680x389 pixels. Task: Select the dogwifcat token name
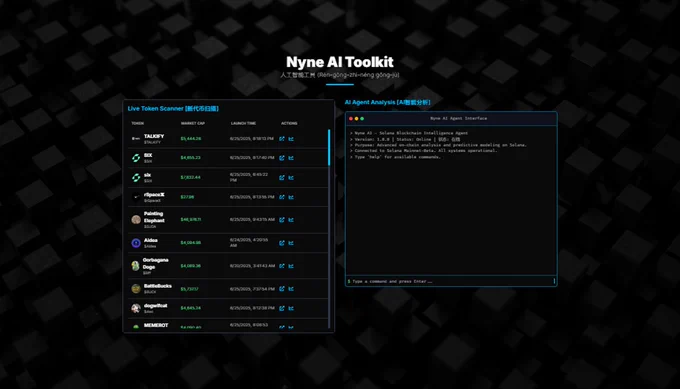pyautogui.click(x=156, y=306)
